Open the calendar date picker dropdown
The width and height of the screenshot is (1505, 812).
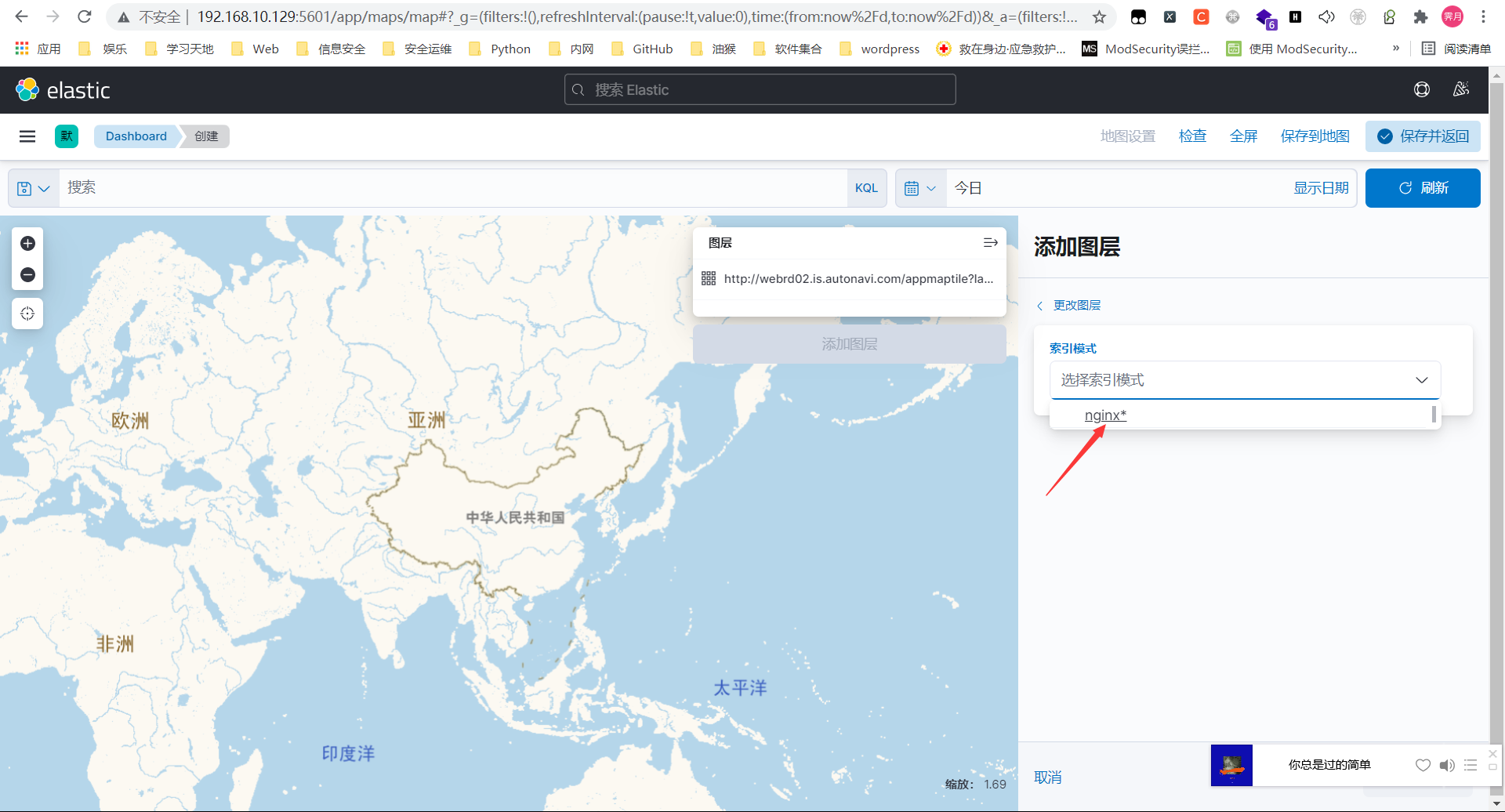pyautogui.click(x=919, y=187)
